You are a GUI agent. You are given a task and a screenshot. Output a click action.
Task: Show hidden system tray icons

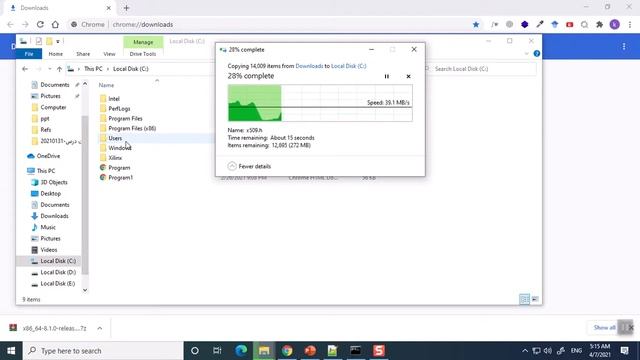(x=525, y=351)
